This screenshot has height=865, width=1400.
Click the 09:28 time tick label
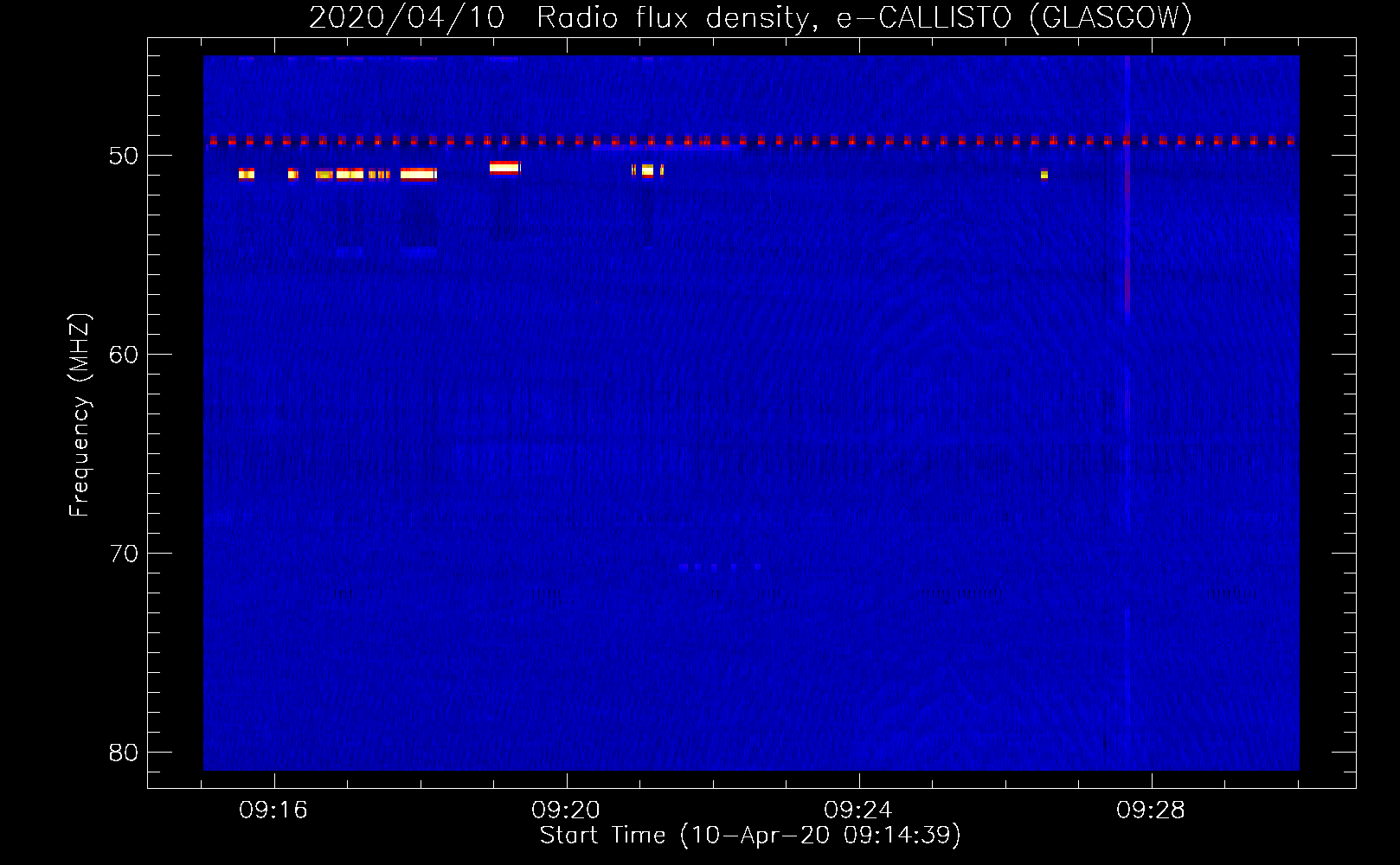coord(1150,811)
